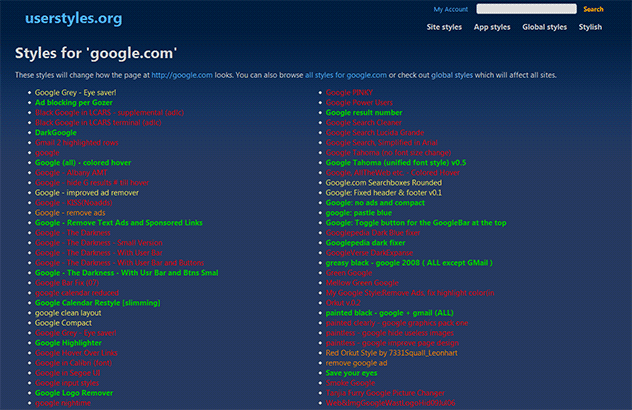Open google clean layout style
Viewport: 632px width, 410px height.
pyautogui.click(x=68, y=313)
